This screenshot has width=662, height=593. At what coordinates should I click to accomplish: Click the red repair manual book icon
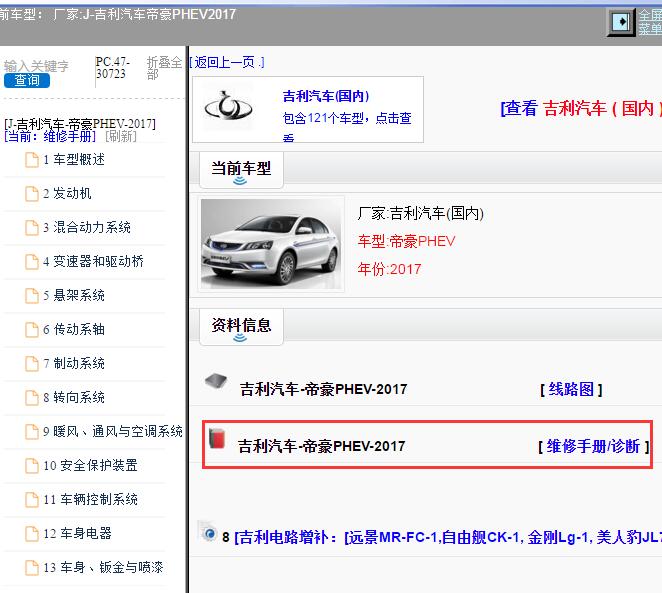click(217, 438)
